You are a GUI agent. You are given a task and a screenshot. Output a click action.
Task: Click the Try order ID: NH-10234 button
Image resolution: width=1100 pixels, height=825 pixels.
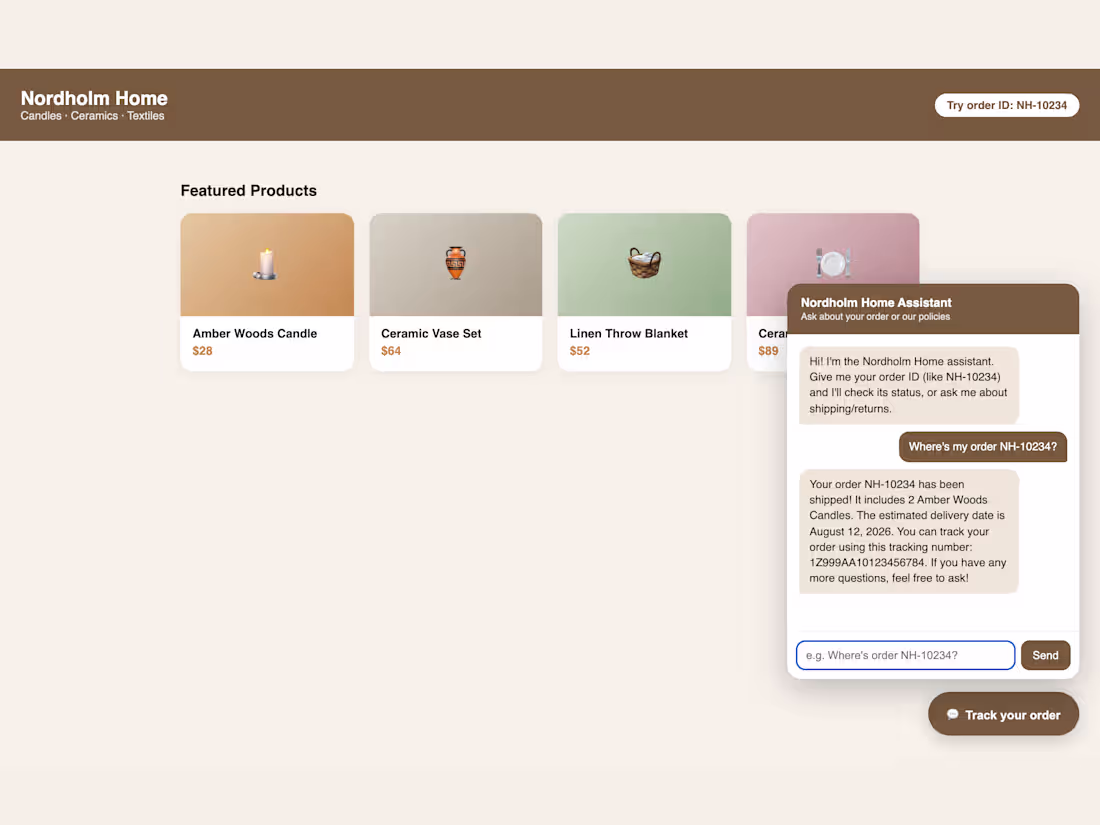(x=1006, y=105)
